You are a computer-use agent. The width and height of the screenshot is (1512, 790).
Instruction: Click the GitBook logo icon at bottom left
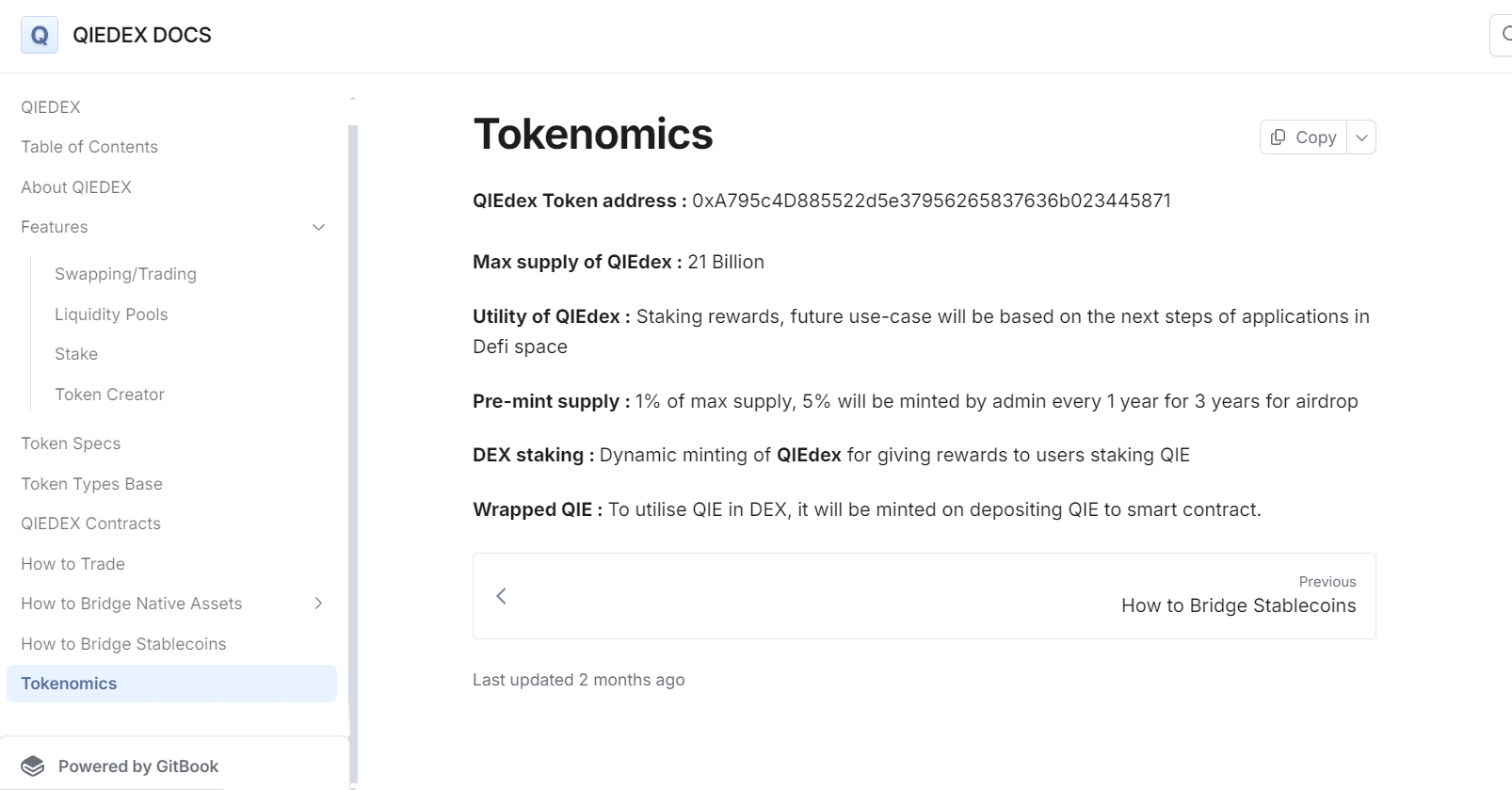point(34,766)
